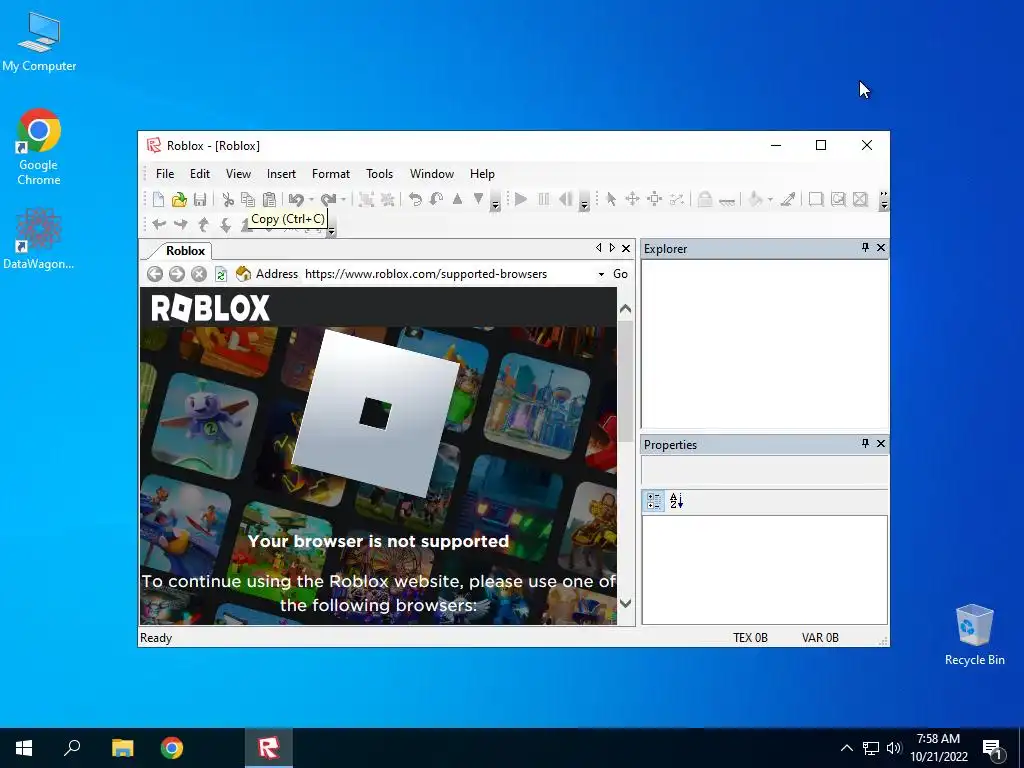Click the Lock padlock tool icon
The height and width of the screenshot is (768, 1024).
[x=705, y=199]
